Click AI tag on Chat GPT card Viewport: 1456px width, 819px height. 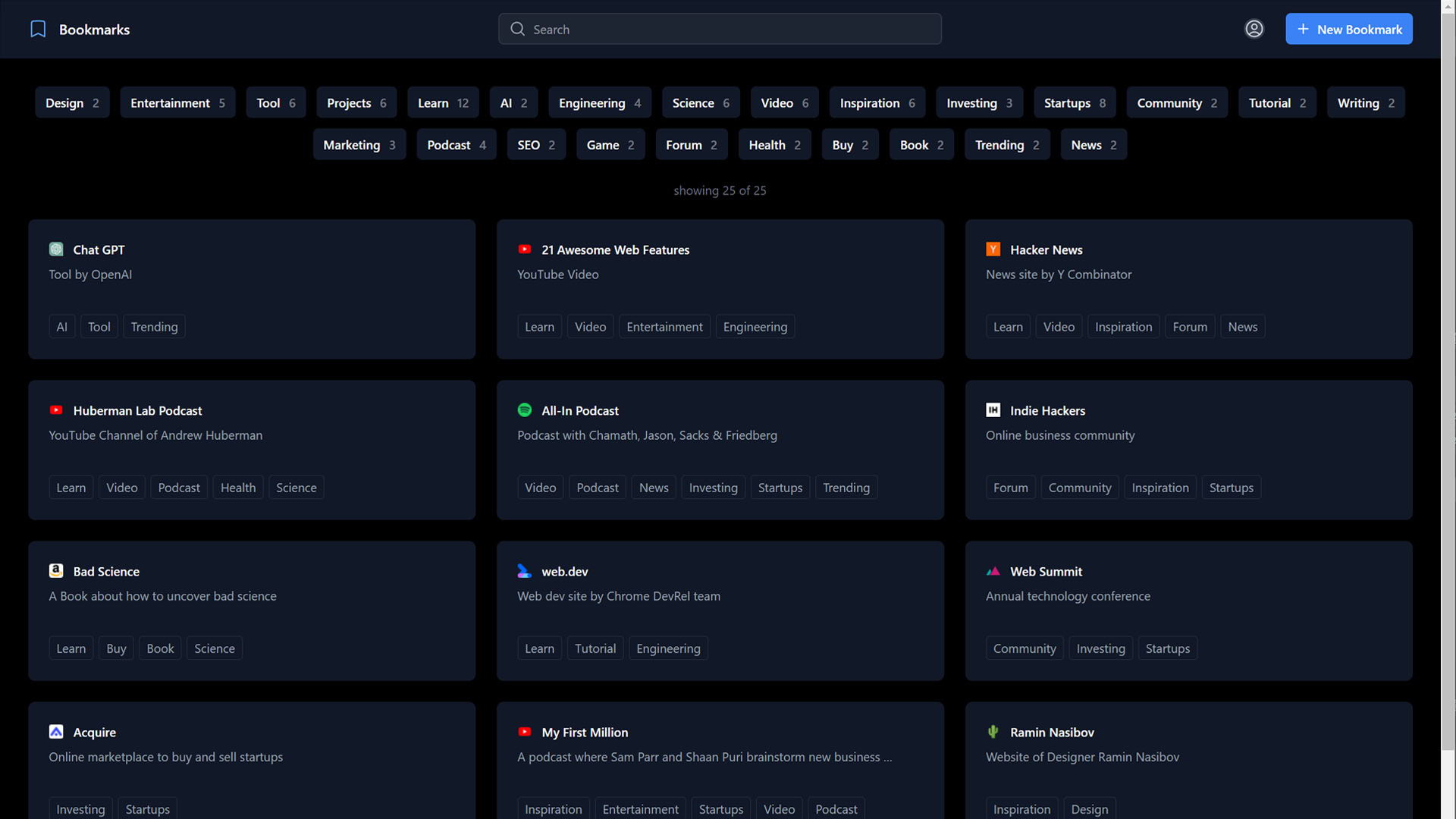62,327
